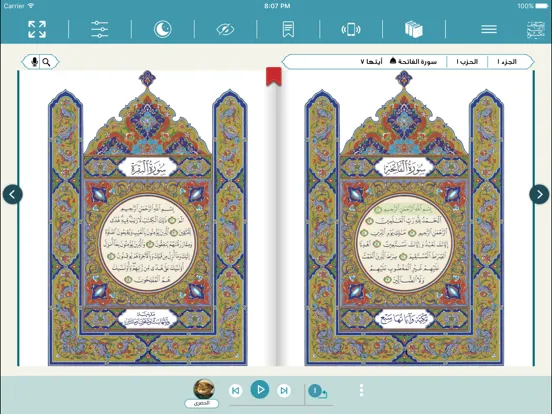Screen dimensions: 552x414
Task: Select the reciter avatar thumbnail
Action: (x=204, y=389)
